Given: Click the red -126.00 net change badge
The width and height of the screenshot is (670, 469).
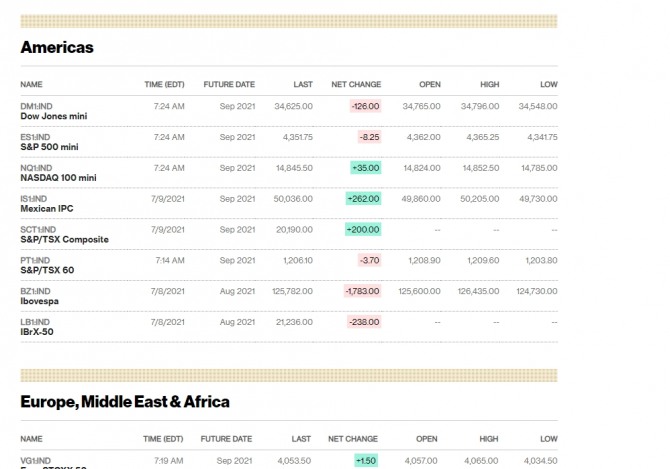Looking at the screenshot, I should 365,106.
